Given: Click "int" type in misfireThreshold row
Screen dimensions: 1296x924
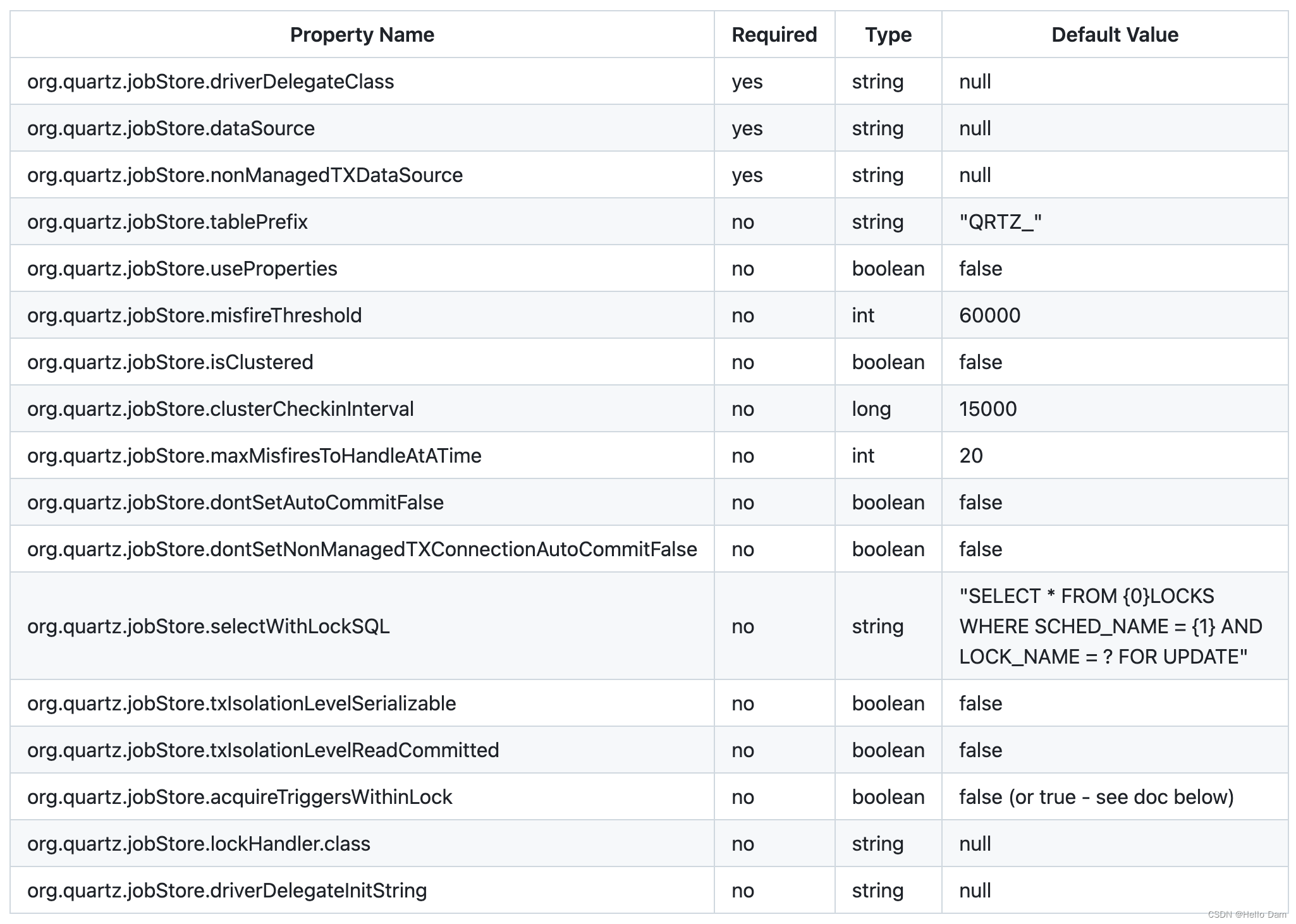Looking at the screenshot, I should pyautogui.click(x=863, y=315).
